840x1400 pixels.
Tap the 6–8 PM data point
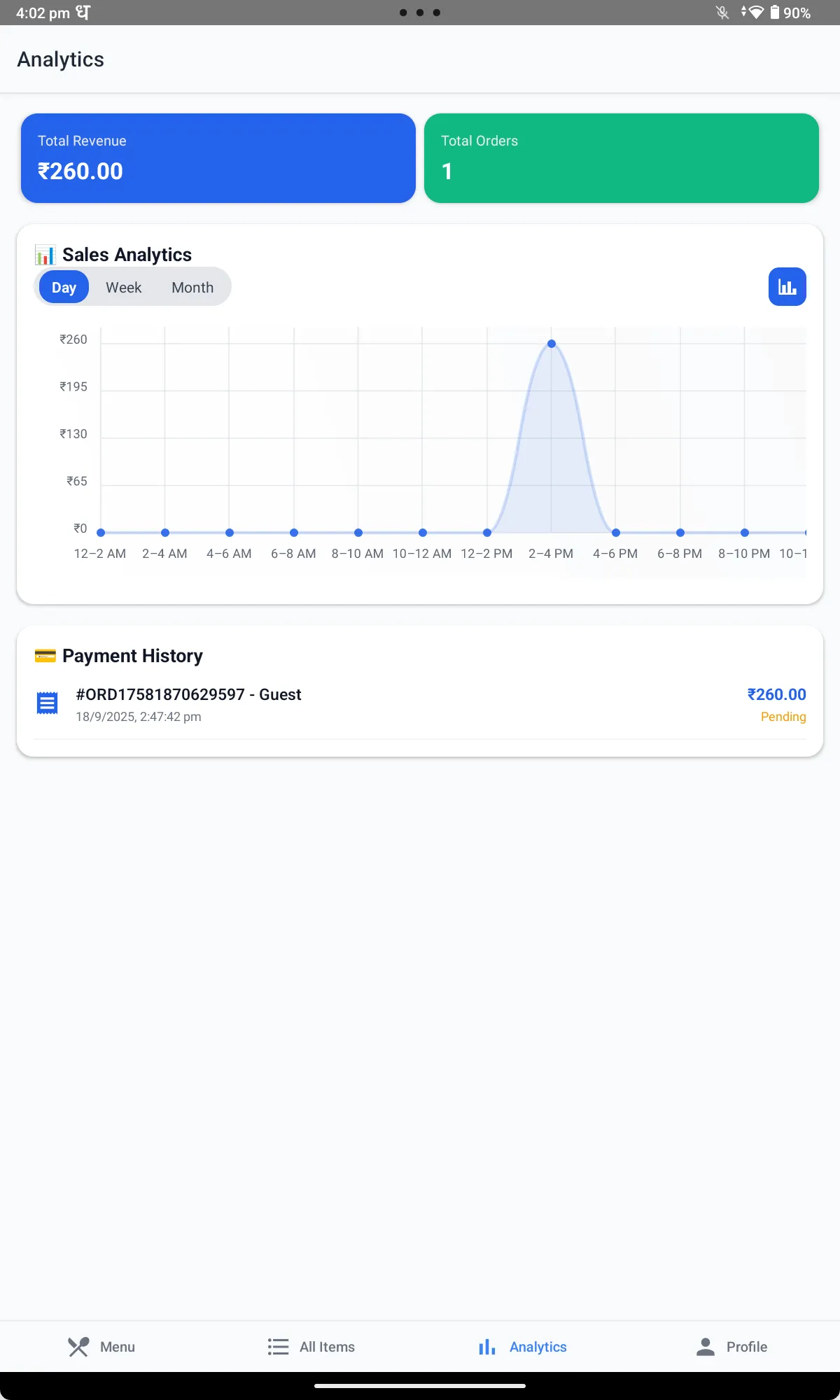coord(680,533)
